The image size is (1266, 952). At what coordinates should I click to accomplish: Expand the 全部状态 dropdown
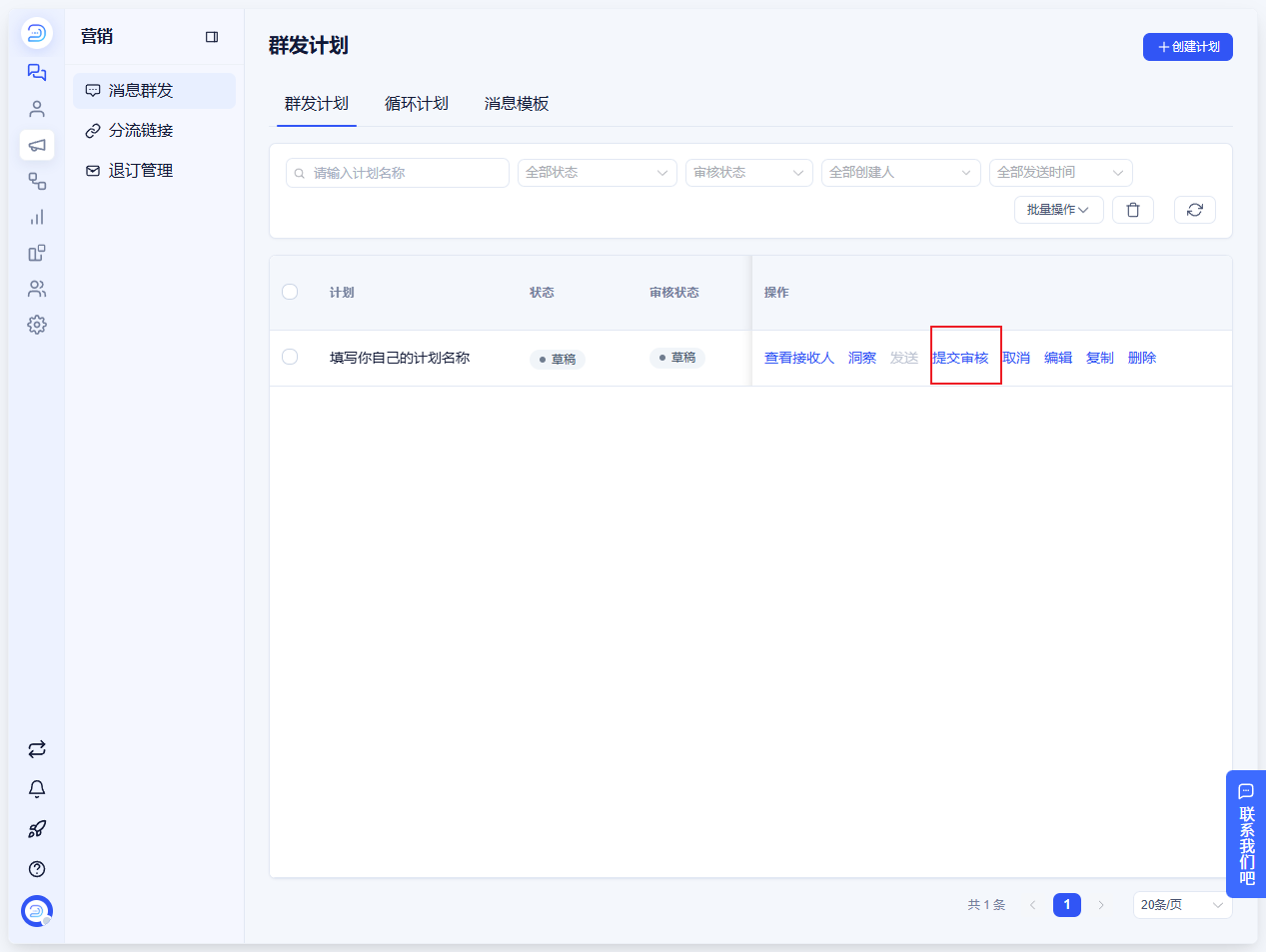click(598, 173)
